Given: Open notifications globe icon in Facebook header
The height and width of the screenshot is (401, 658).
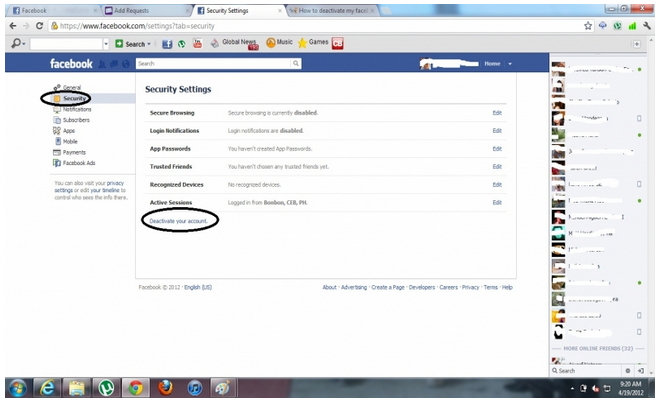Looking at the screenshot, I should click(125, 64).
